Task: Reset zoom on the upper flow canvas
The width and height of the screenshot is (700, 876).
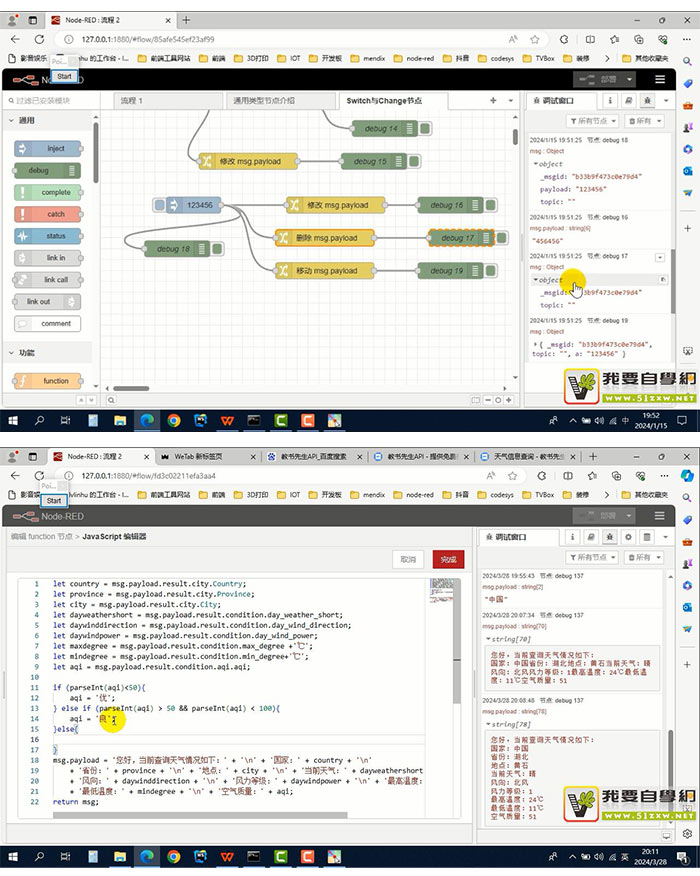Action: [498, 400]
